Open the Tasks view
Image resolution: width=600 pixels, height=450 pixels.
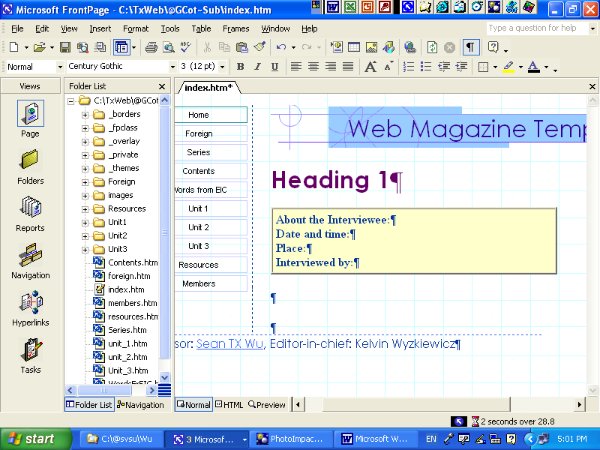click(30, 353)
